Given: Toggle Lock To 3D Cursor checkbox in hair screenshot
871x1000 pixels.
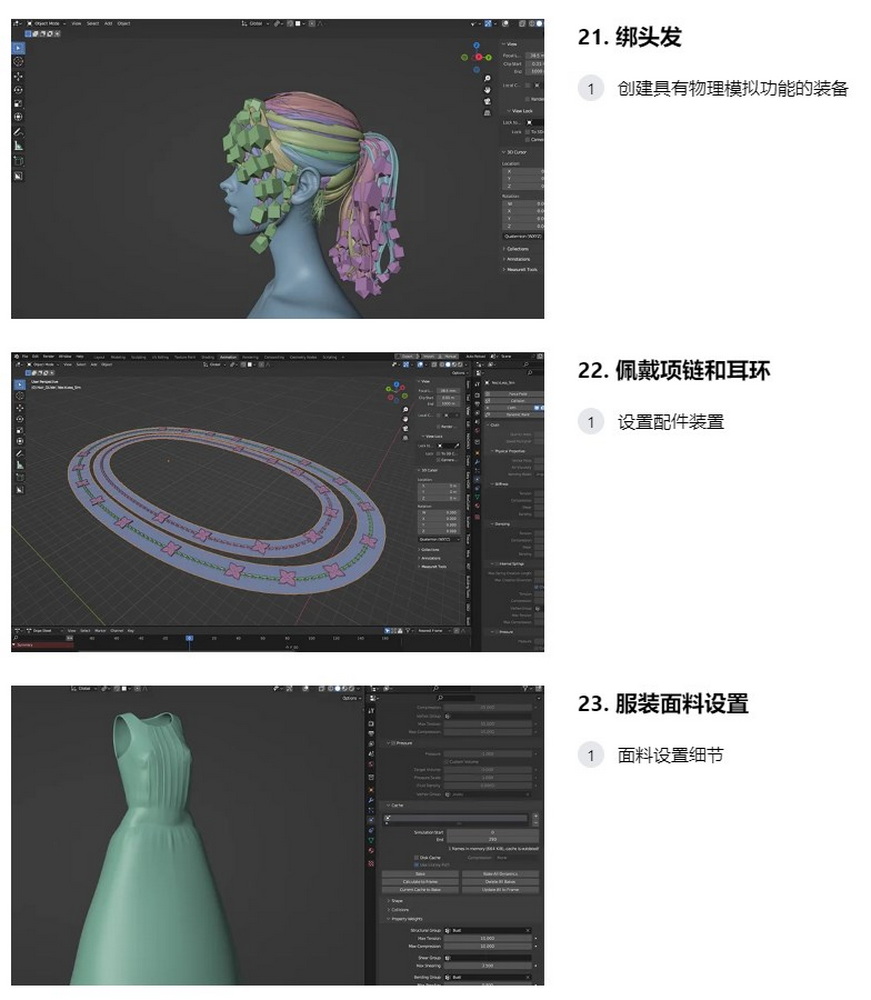Looking at the screenshot, I should coord(527,132).
